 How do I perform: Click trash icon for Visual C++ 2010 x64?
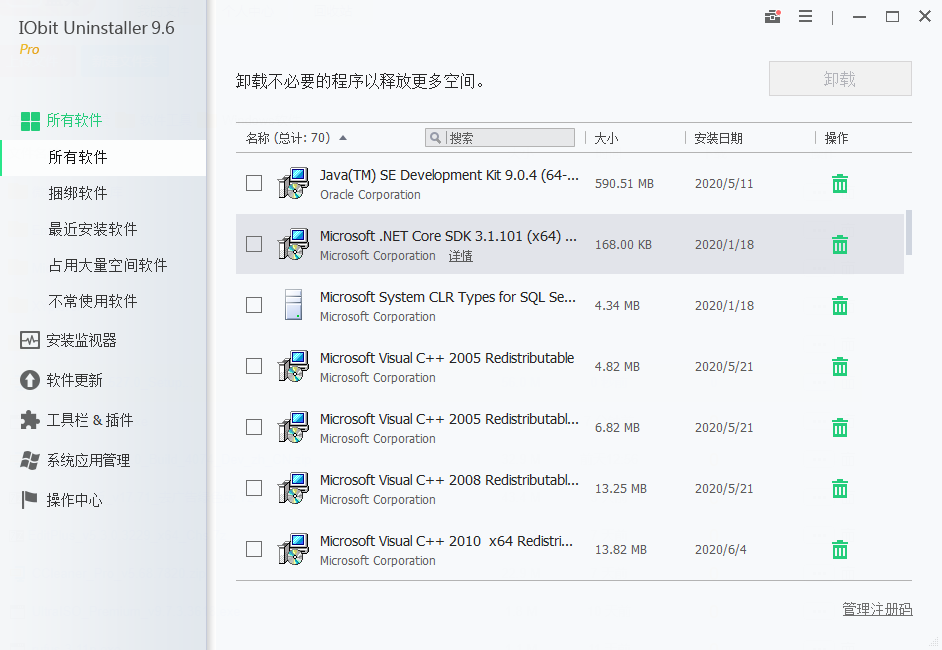coord(840,549)
